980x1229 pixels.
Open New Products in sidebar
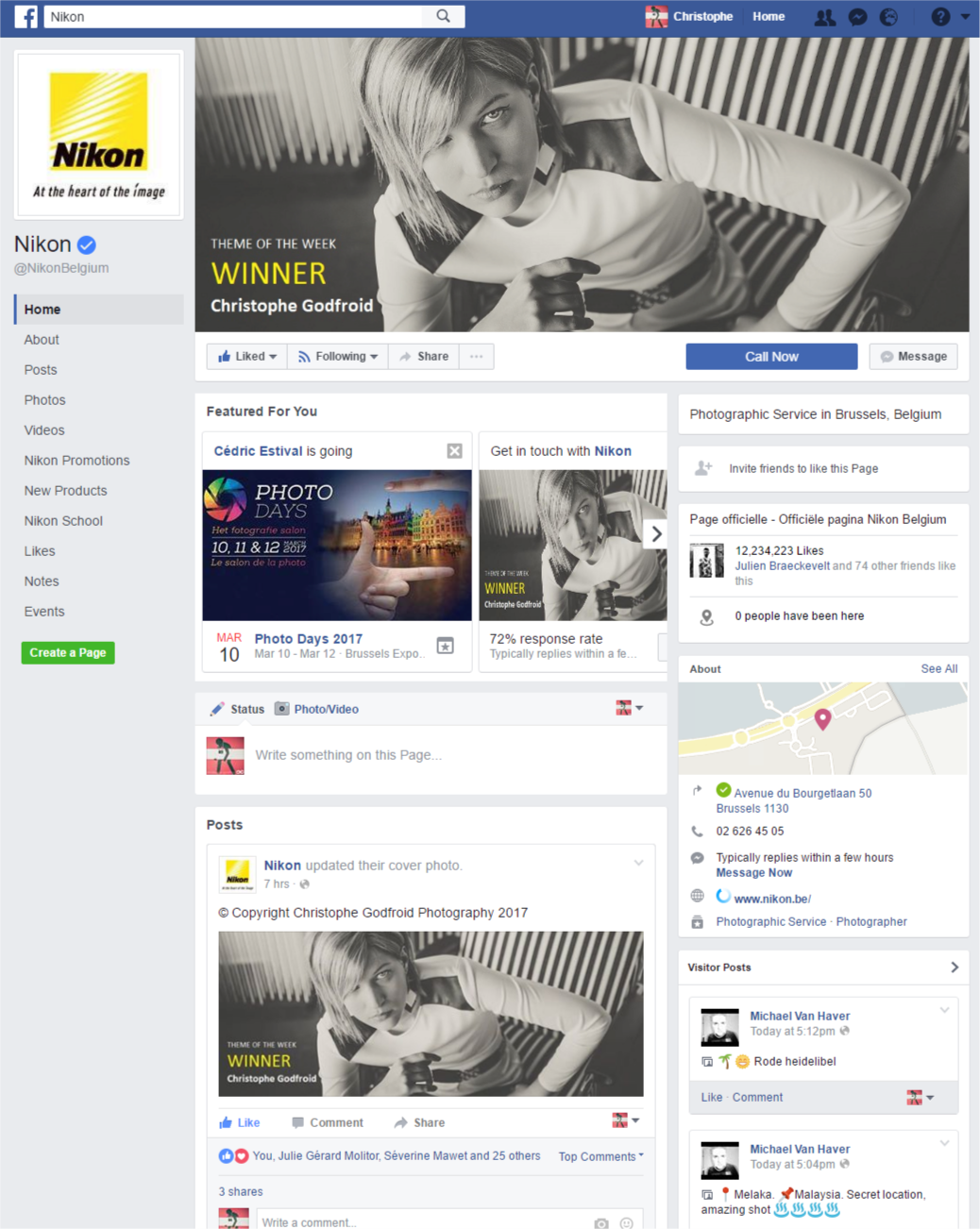click(x=66, y=491)
